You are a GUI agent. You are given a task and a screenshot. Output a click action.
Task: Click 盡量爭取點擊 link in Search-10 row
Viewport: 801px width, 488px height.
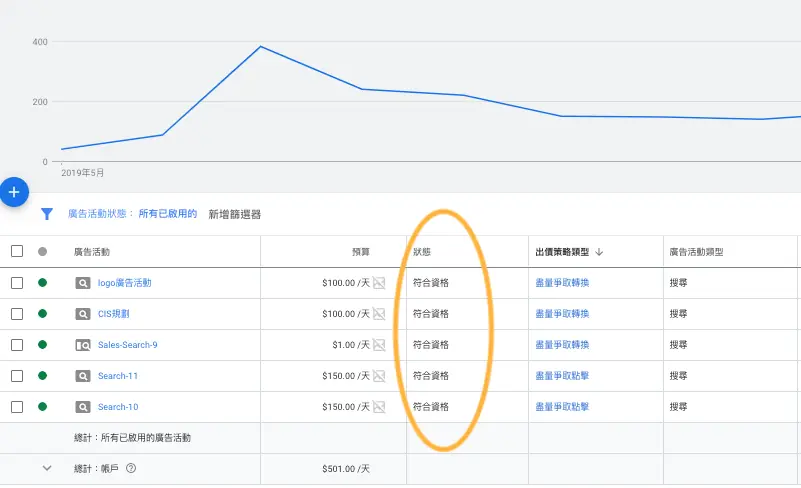tap(562, 407)
